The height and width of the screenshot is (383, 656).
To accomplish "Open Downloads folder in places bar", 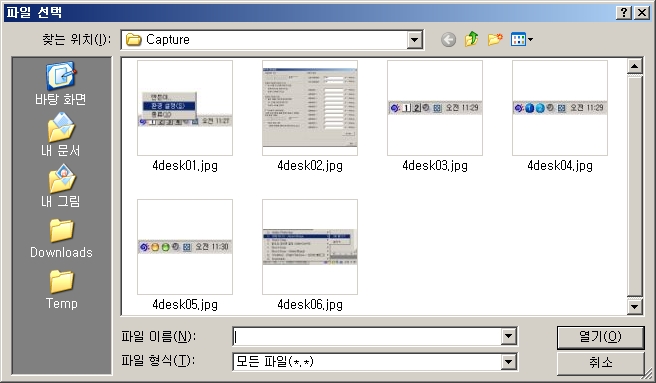I will click(61, 238).
